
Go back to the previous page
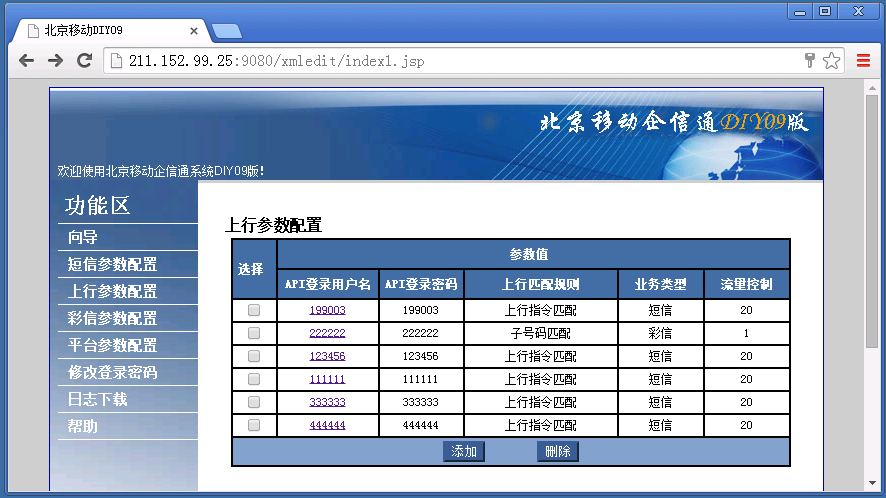[x=27, y=60]
